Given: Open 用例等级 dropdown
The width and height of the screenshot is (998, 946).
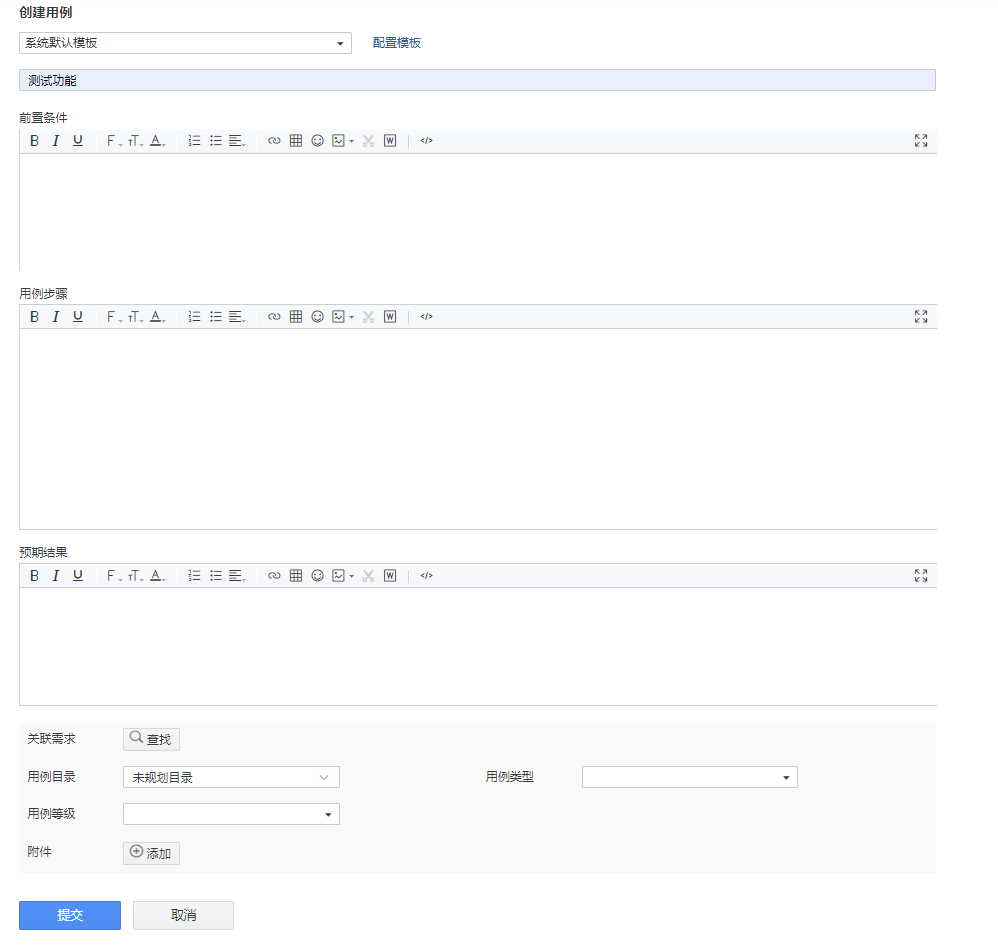Looking at the screenshot, I should [x=231, y=814].
